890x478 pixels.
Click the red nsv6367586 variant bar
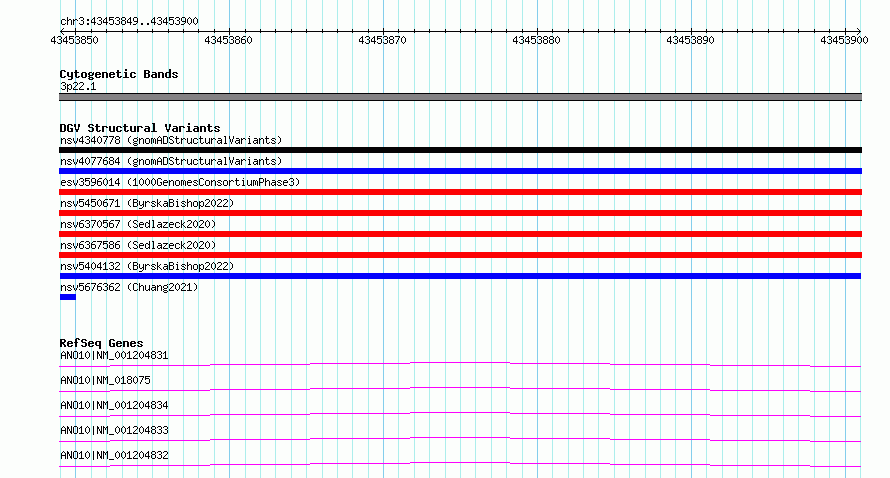pos(460,255)
